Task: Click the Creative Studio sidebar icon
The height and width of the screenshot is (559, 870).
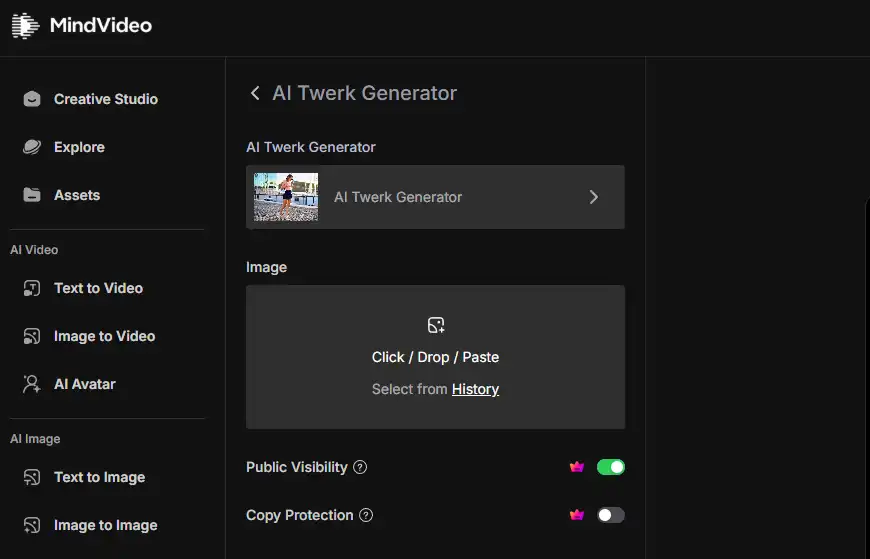Action: tap(32, 99)
